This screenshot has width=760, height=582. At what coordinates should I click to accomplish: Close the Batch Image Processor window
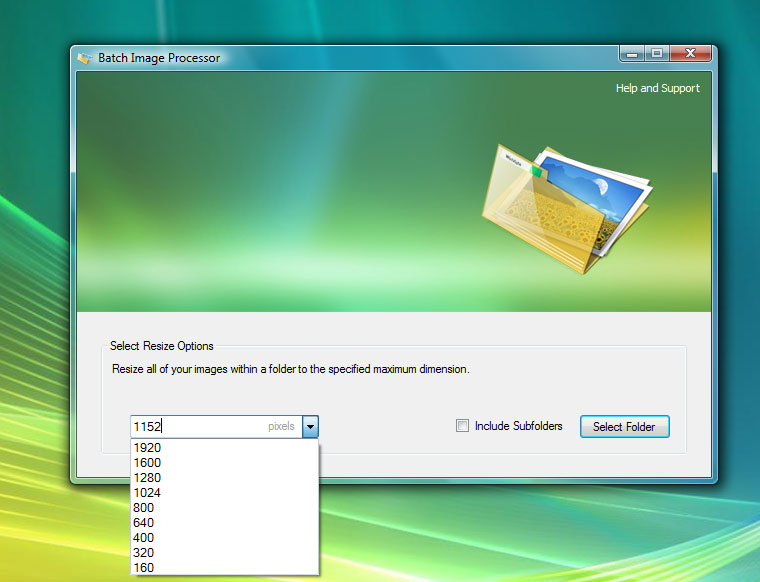pos(690,54)
